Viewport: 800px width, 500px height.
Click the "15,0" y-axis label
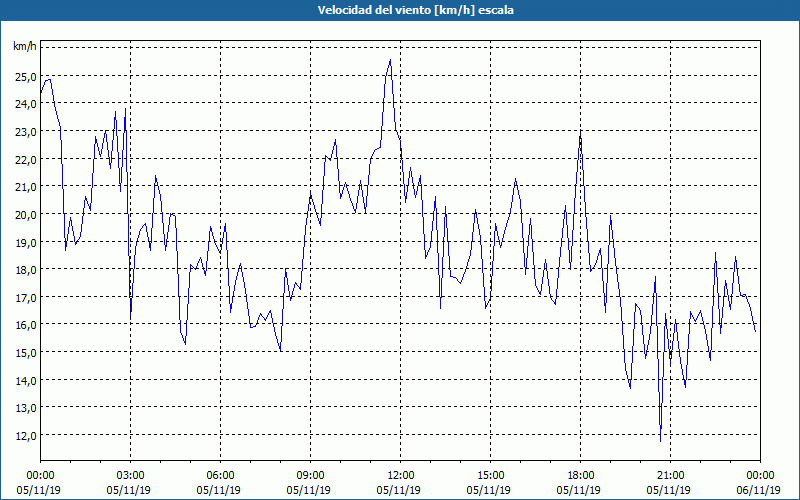point(26,353)
